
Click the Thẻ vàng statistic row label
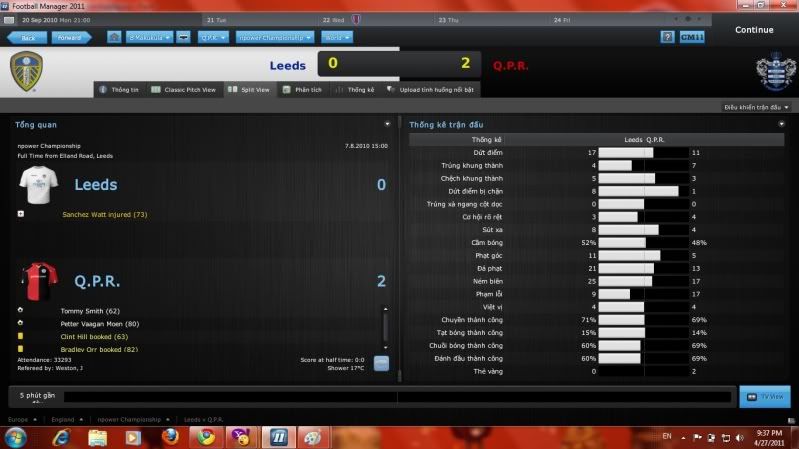click(x=488, y=371)
